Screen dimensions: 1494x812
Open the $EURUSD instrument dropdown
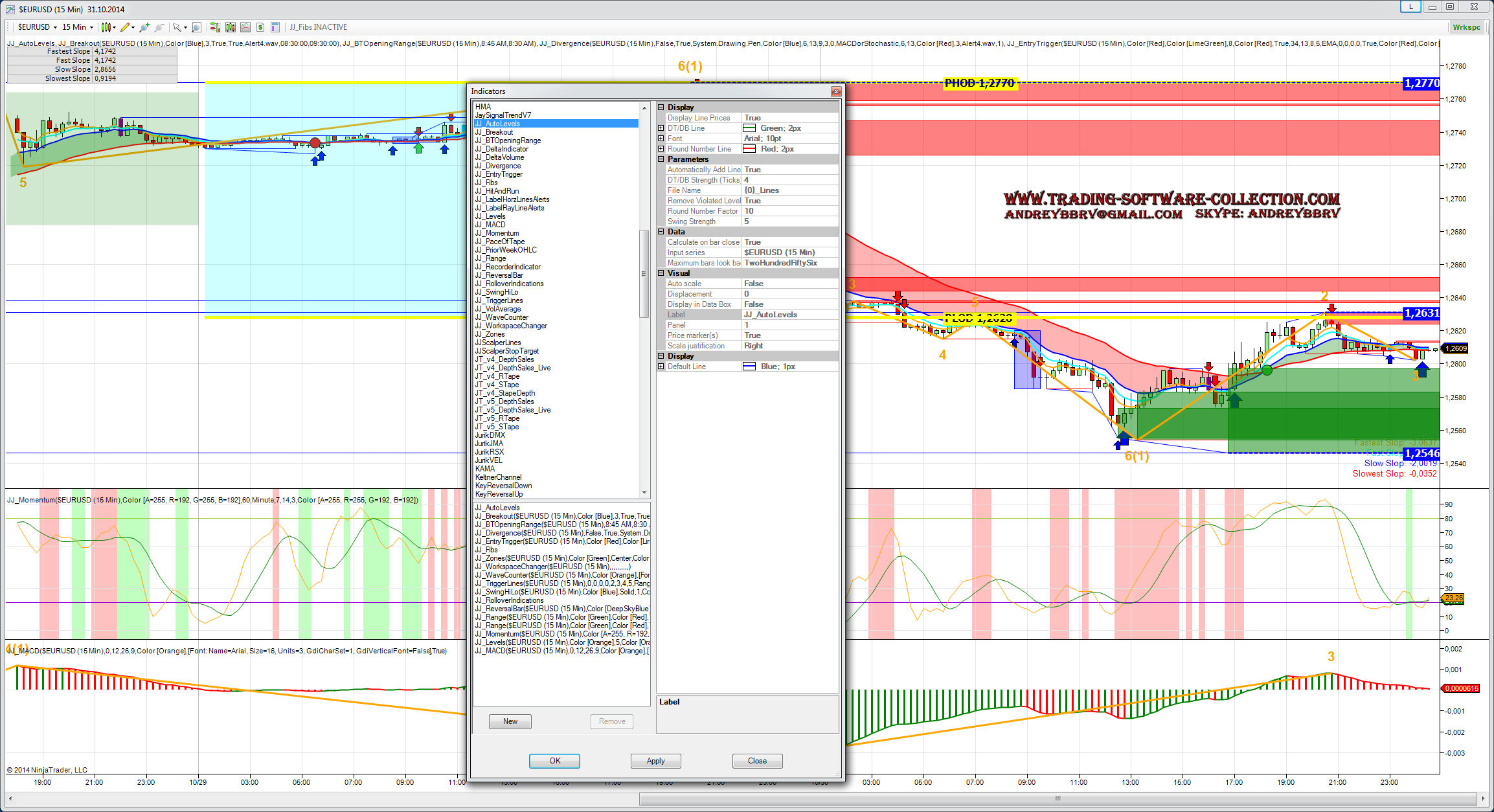[x=55, y=27]
